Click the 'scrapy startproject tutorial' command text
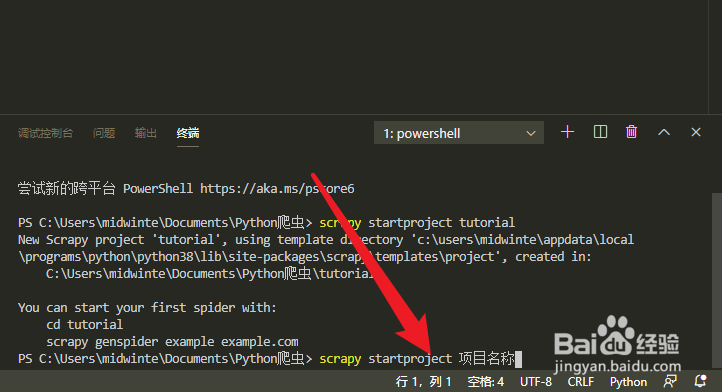Image resolution: width=722 pixels, height=392 pixels. click(x=417, y=223)
